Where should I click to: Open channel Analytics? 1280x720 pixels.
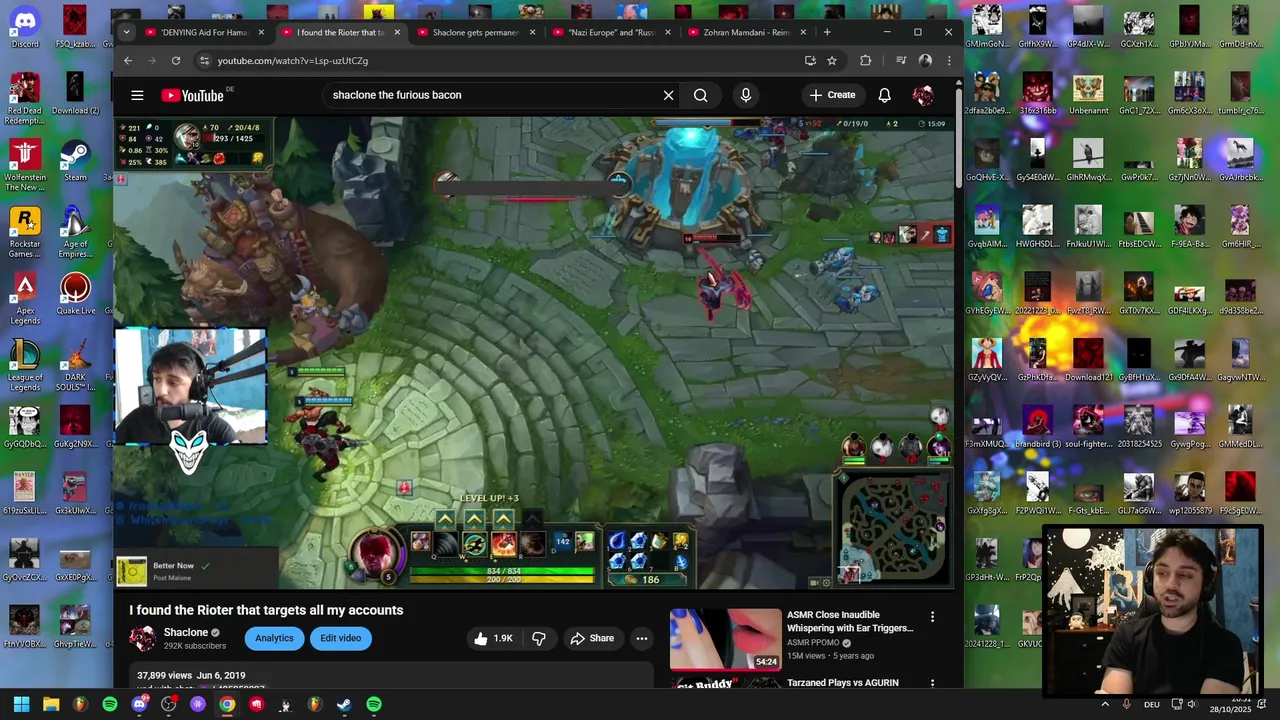[x=274, y=638]
